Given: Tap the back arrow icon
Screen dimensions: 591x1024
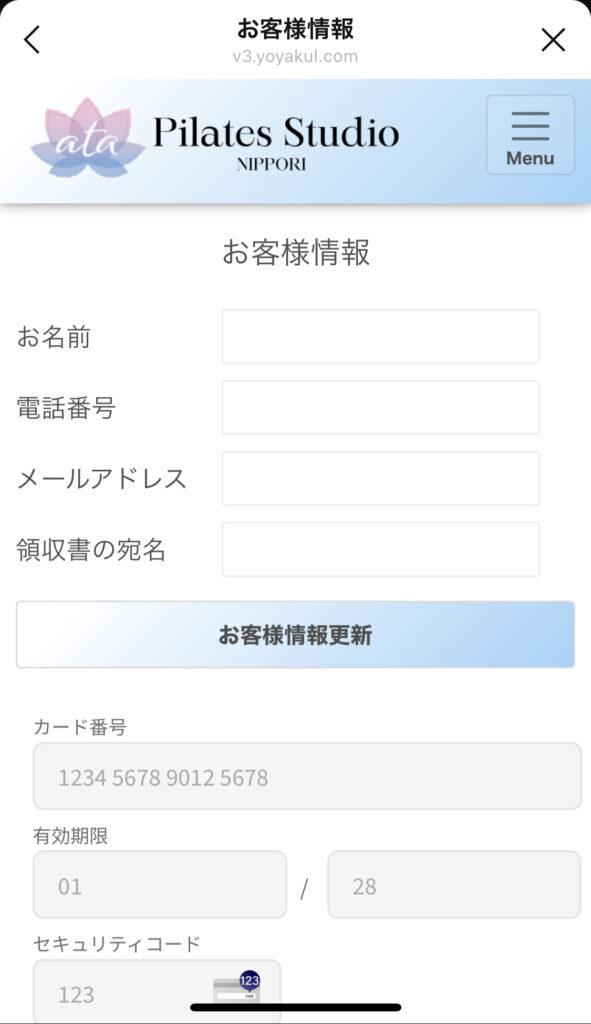Looking at the screenshot, I should pyautogui.click(x=32, y=40).
